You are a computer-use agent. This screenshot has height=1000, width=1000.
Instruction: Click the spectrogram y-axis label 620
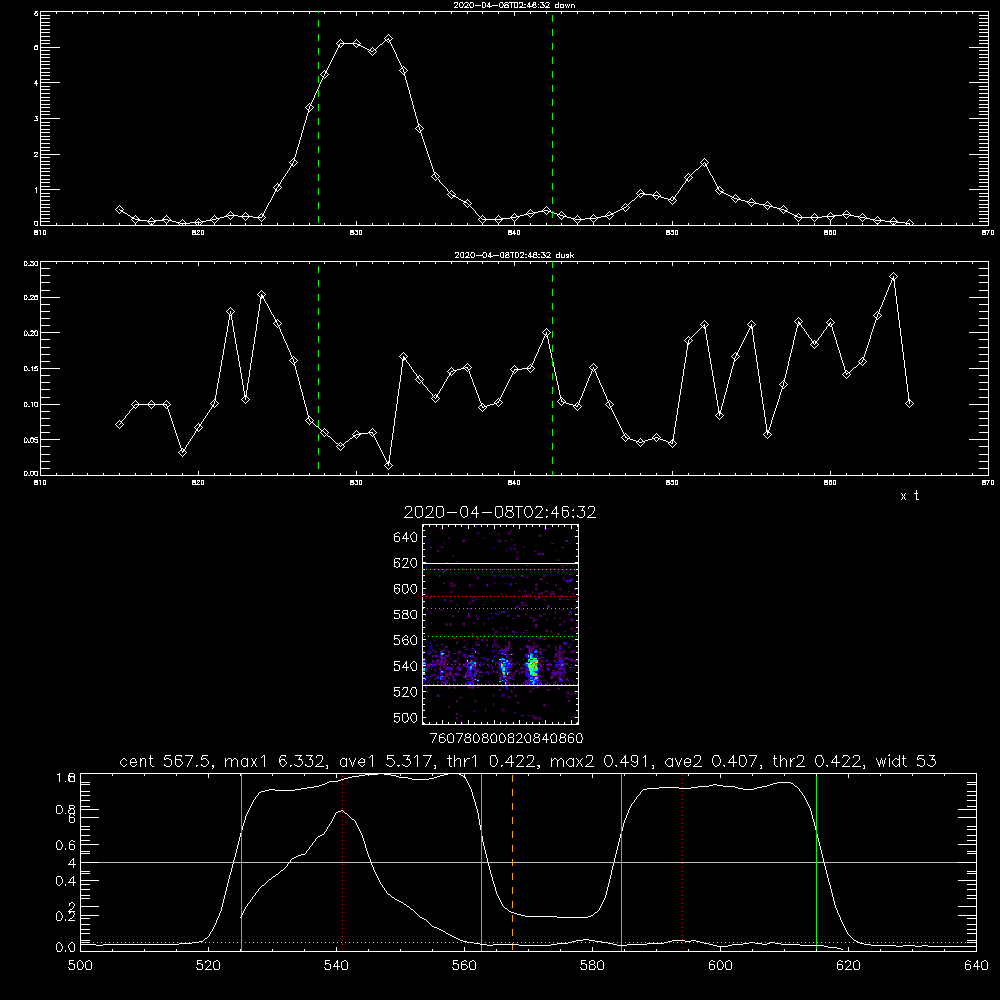(406, 563)
